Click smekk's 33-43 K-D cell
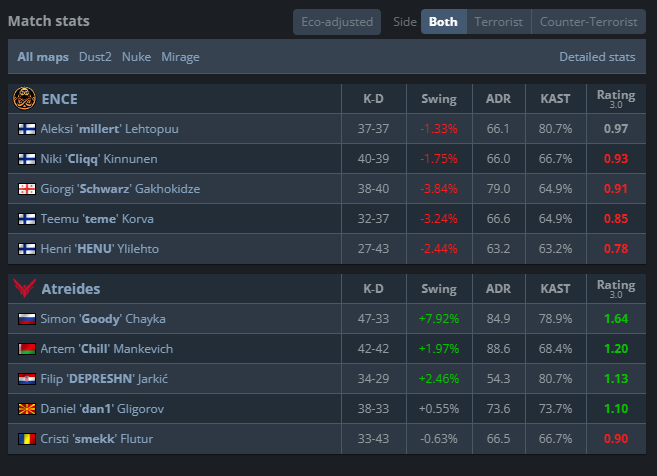 373,439
